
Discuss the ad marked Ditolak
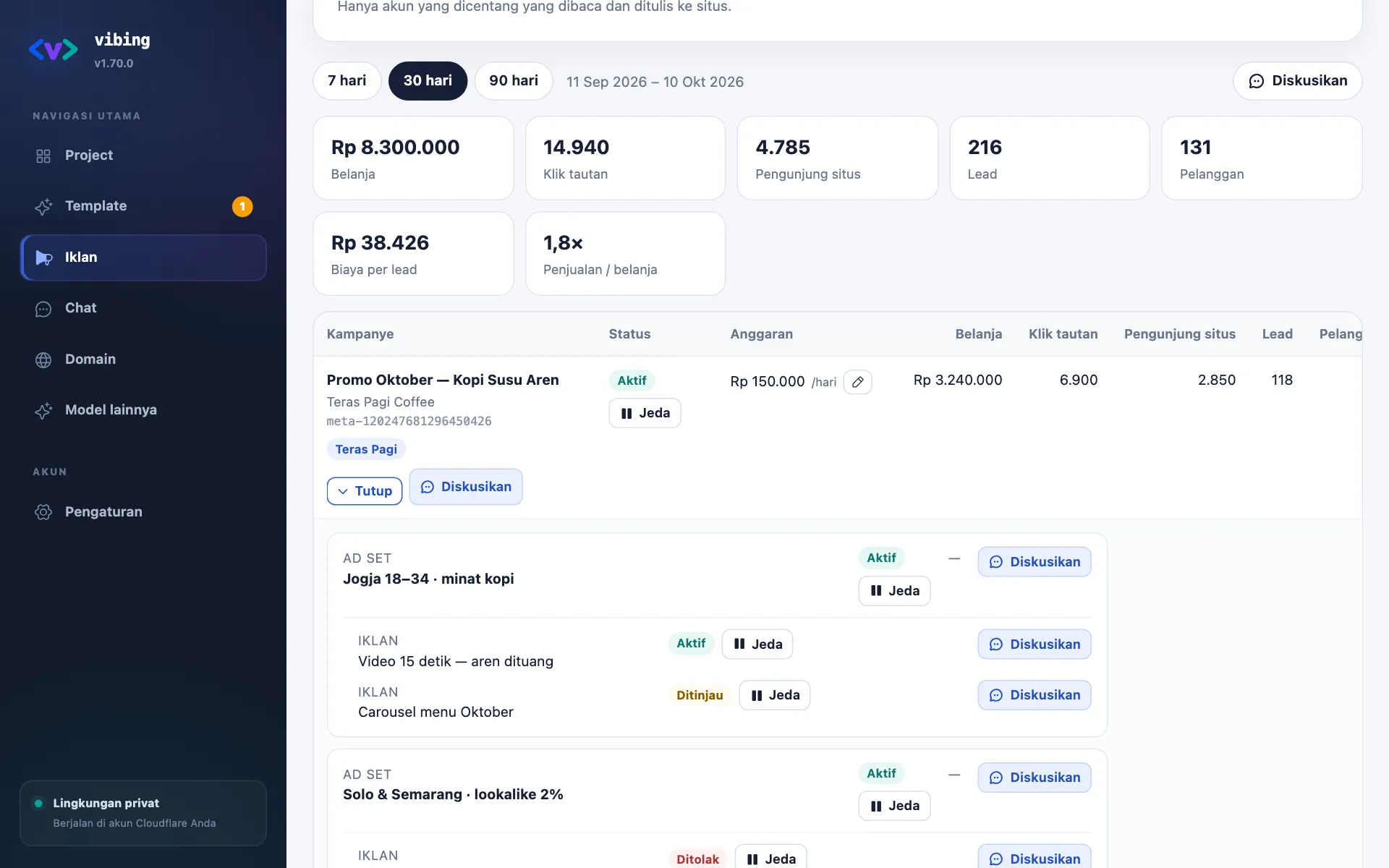point(1035,858)
